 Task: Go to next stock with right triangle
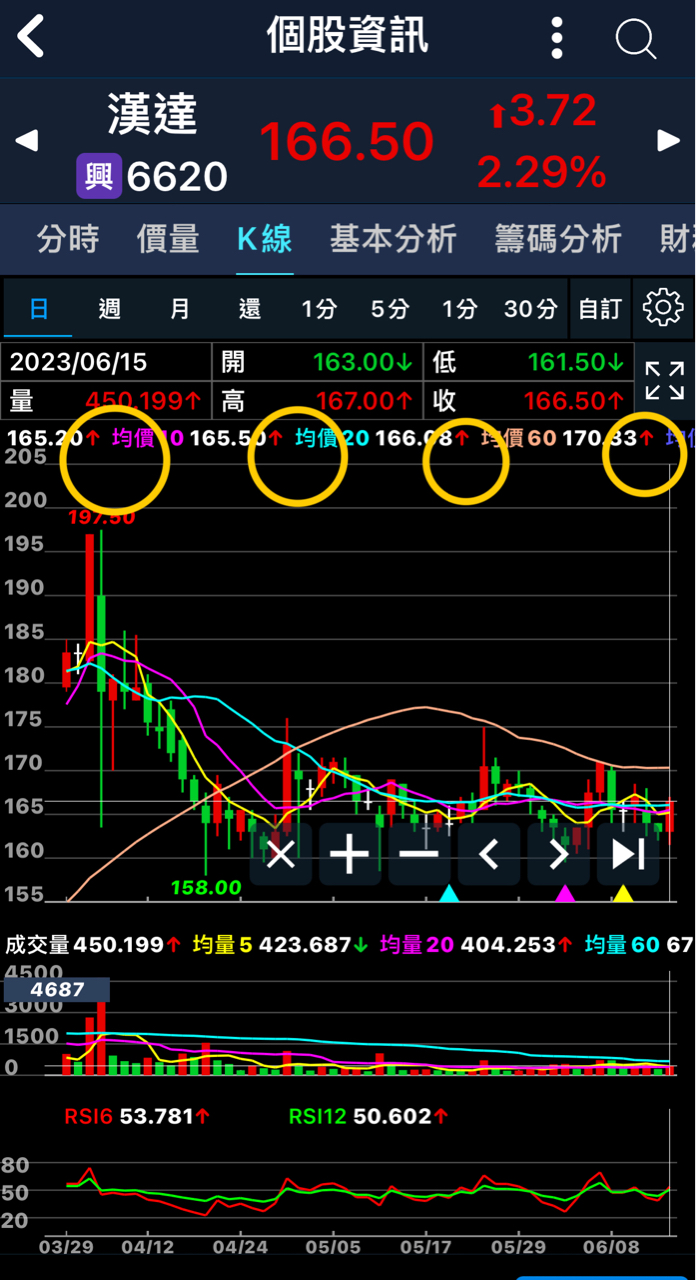(668, 141)
